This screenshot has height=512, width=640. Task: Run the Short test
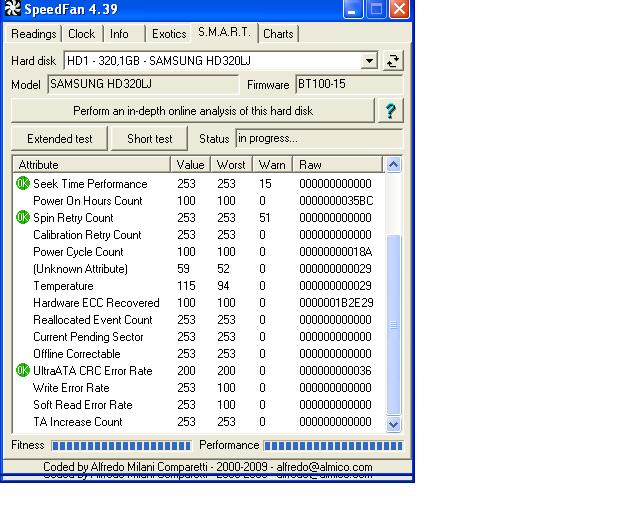click(x=149, y=139)
